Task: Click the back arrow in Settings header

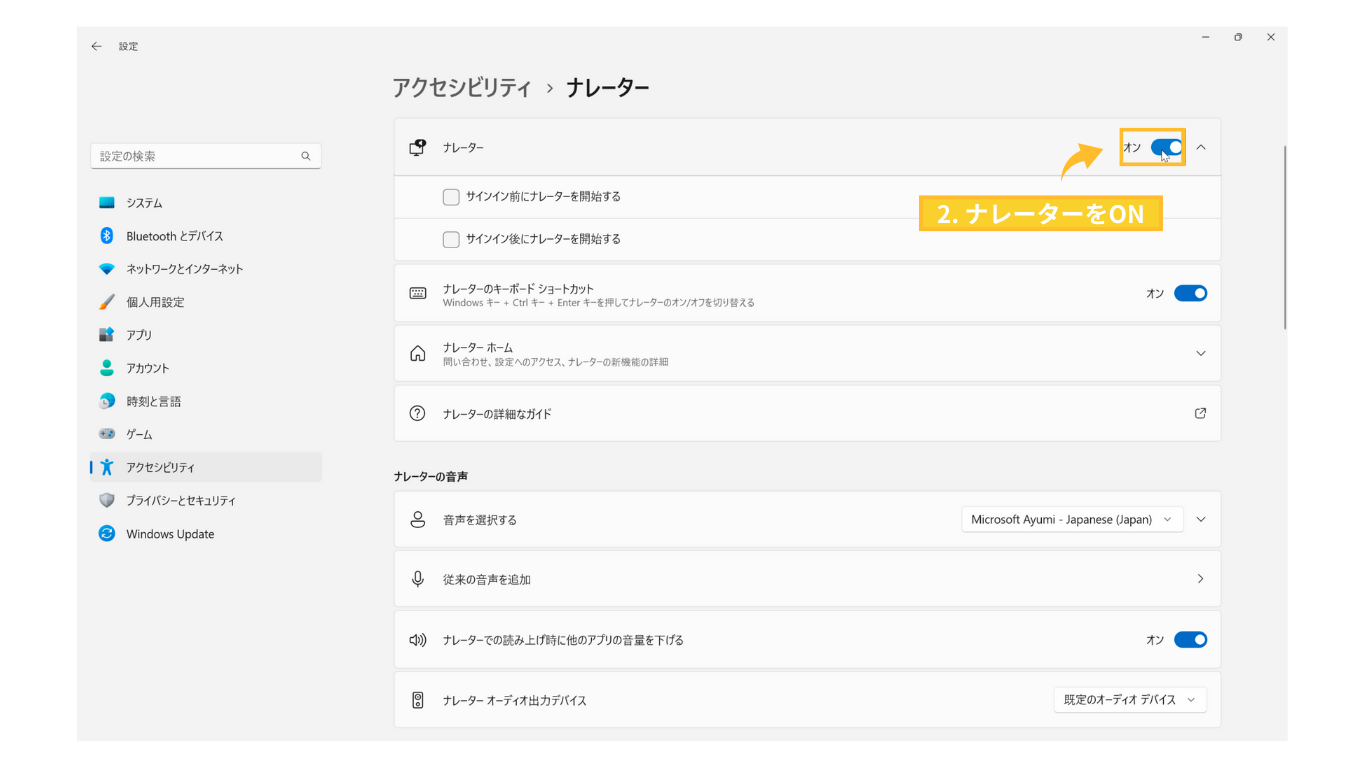Action: (96, 46)
